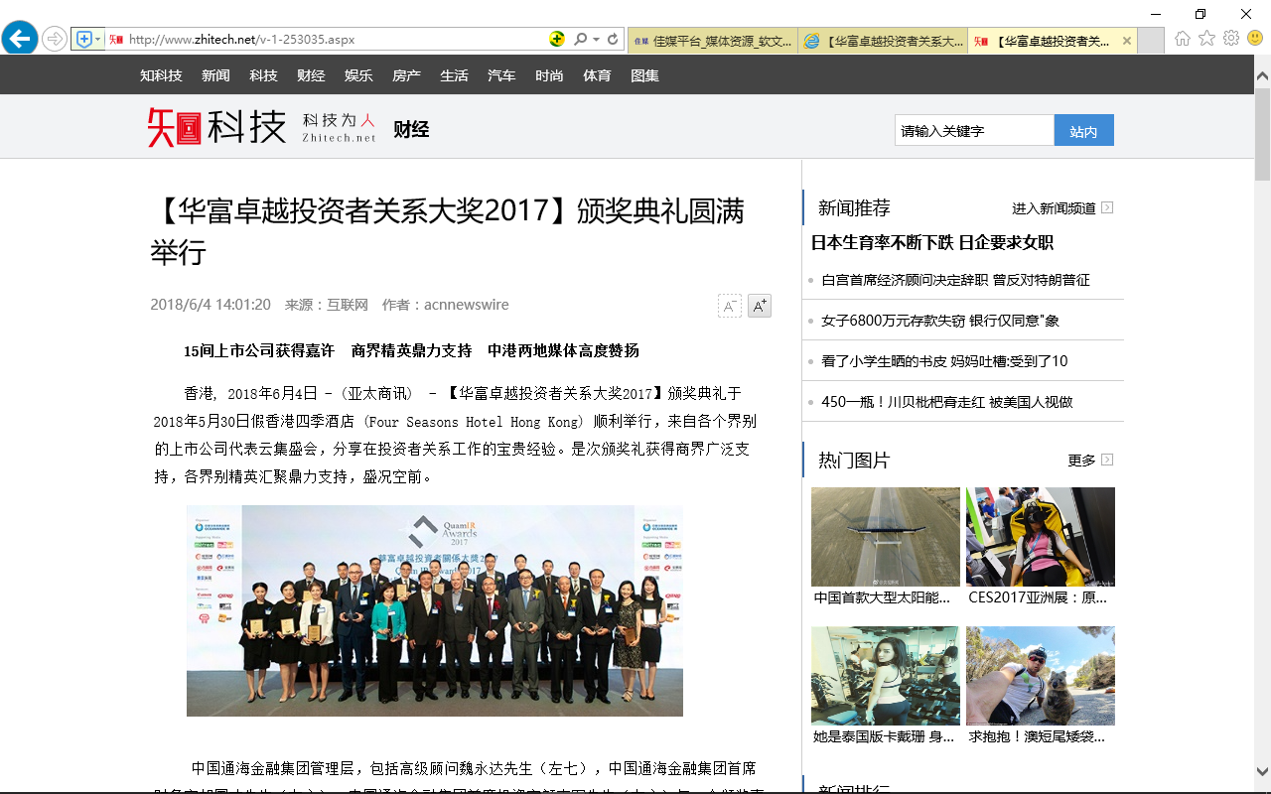Open news link 看了小学生晒的书皮
The width and height of the screenshot is (1271, 794).
click(x=944, y=361)
